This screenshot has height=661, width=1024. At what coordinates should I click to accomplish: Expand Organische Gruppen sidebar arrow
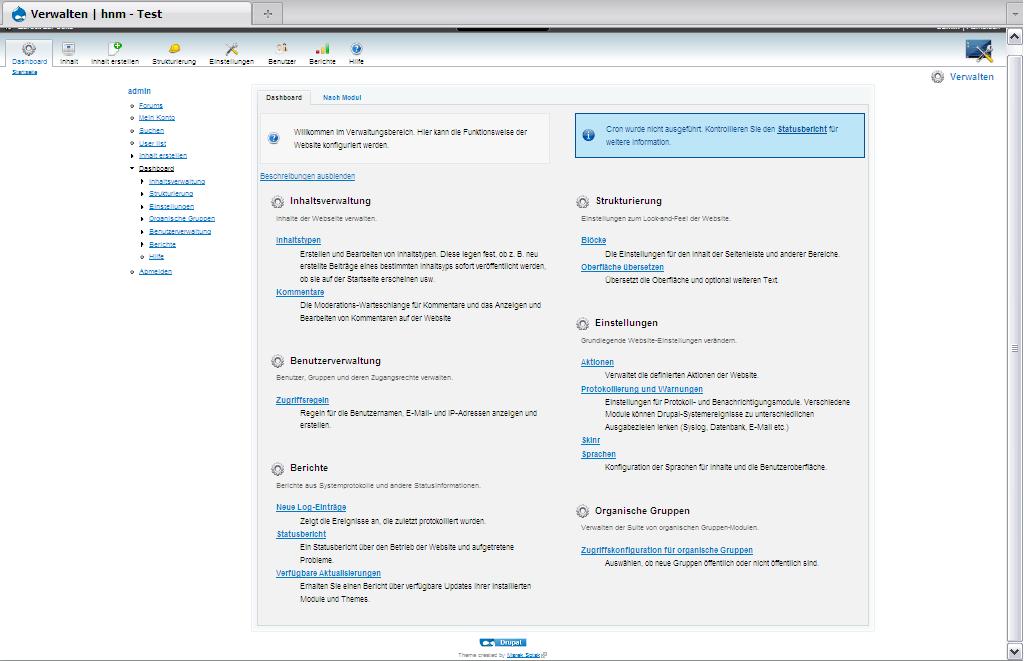point(142,219)
